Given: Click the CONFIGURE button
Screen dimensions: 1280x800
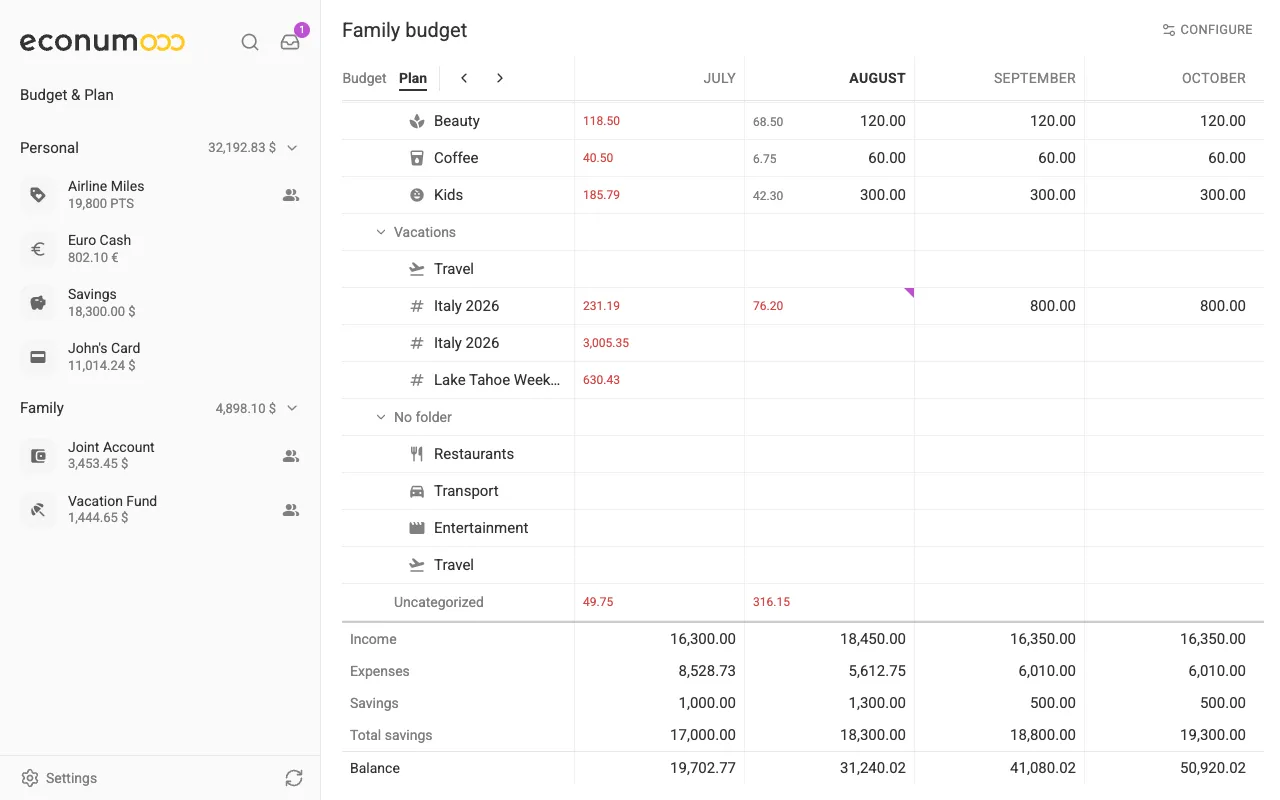Looking at the screenshot, I should [1207, 30].
